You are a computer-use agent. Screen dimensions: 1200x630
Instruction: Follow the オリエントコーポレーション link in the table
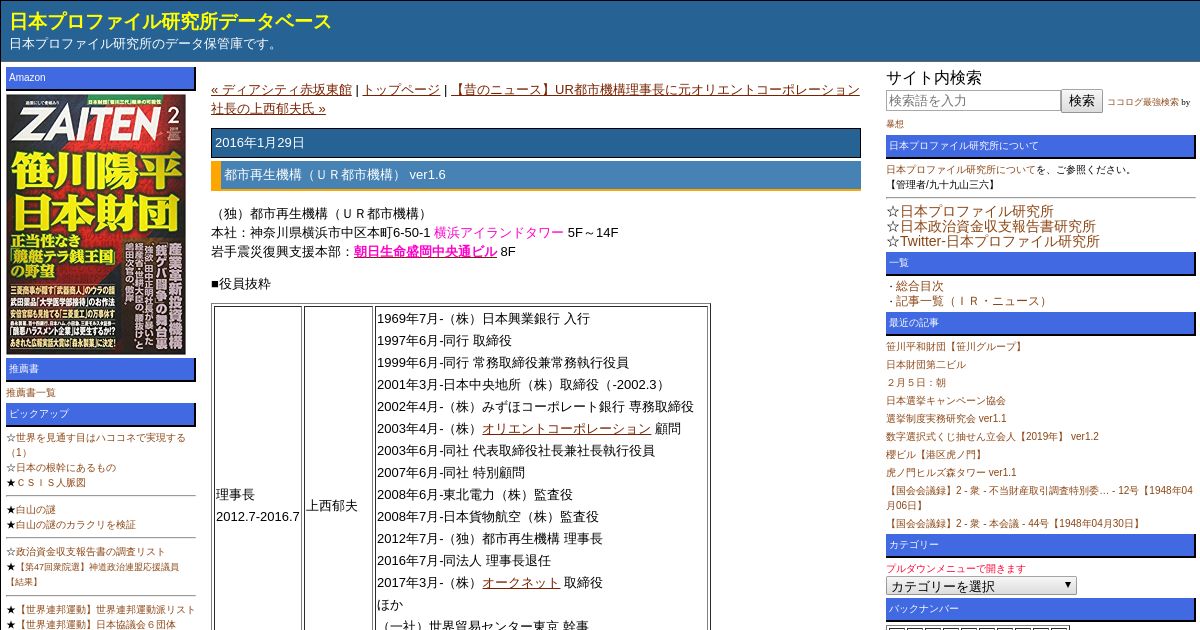pos(566,428)
